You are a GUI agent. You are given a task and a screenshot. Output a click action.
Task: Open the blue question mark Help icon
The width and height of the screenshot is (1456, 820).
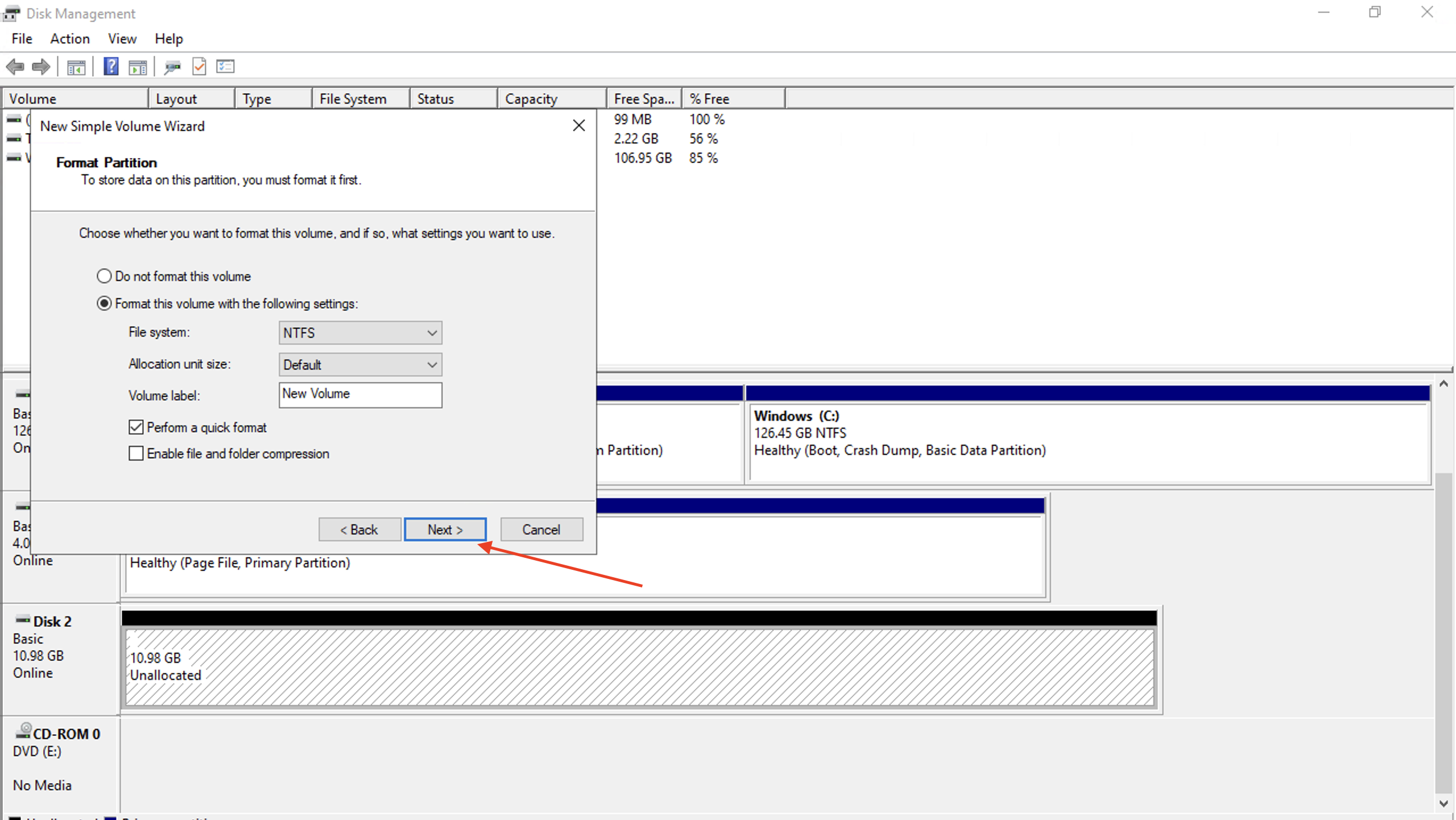point(111,67)
